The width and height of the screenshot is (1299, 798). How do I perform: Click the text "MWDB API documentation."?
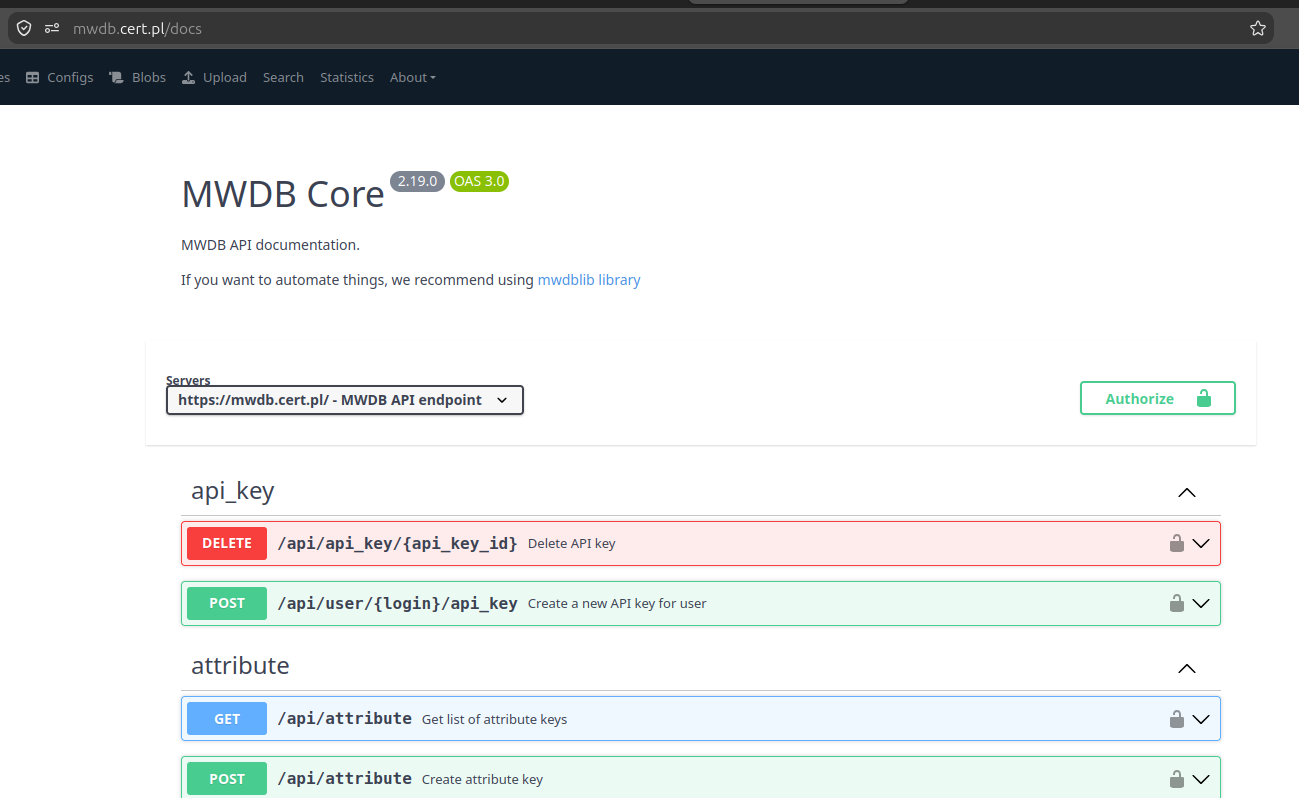[x=270, y=245]
